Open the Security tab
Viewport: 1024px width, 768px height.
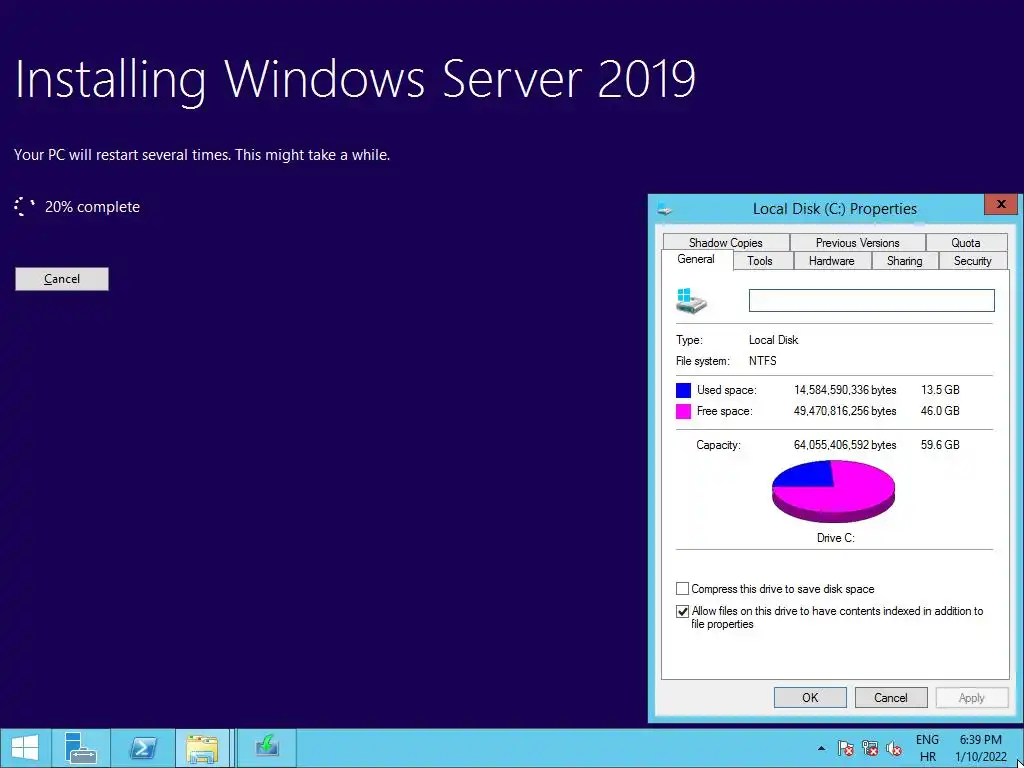972,261
